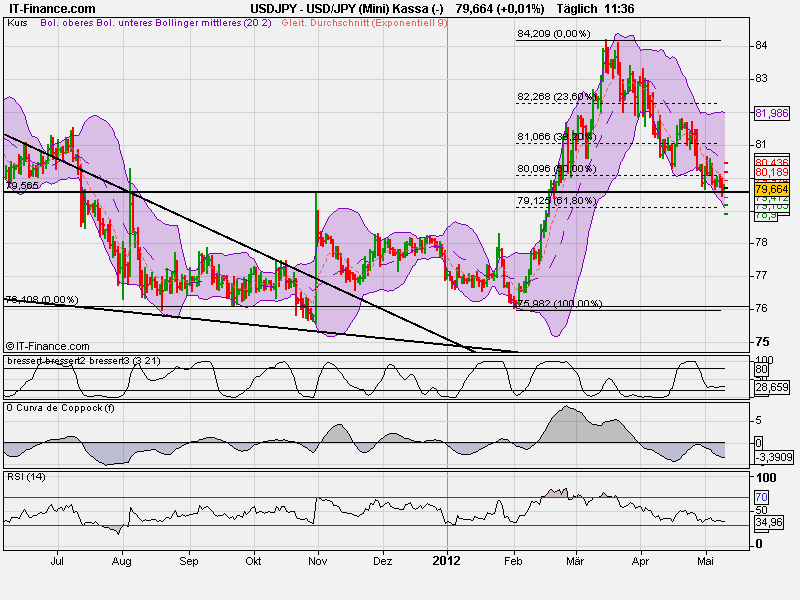
Task: Click the 81 price axis label
Action: (x=761, y=144)
